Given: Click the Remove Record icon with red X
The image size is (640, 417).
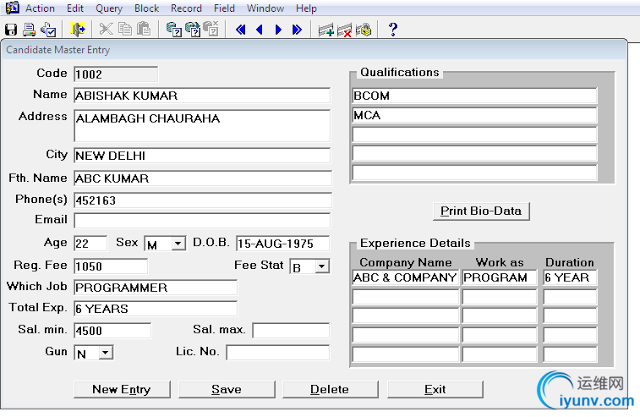Looking at the screenshot, I should tap(345, 29).
